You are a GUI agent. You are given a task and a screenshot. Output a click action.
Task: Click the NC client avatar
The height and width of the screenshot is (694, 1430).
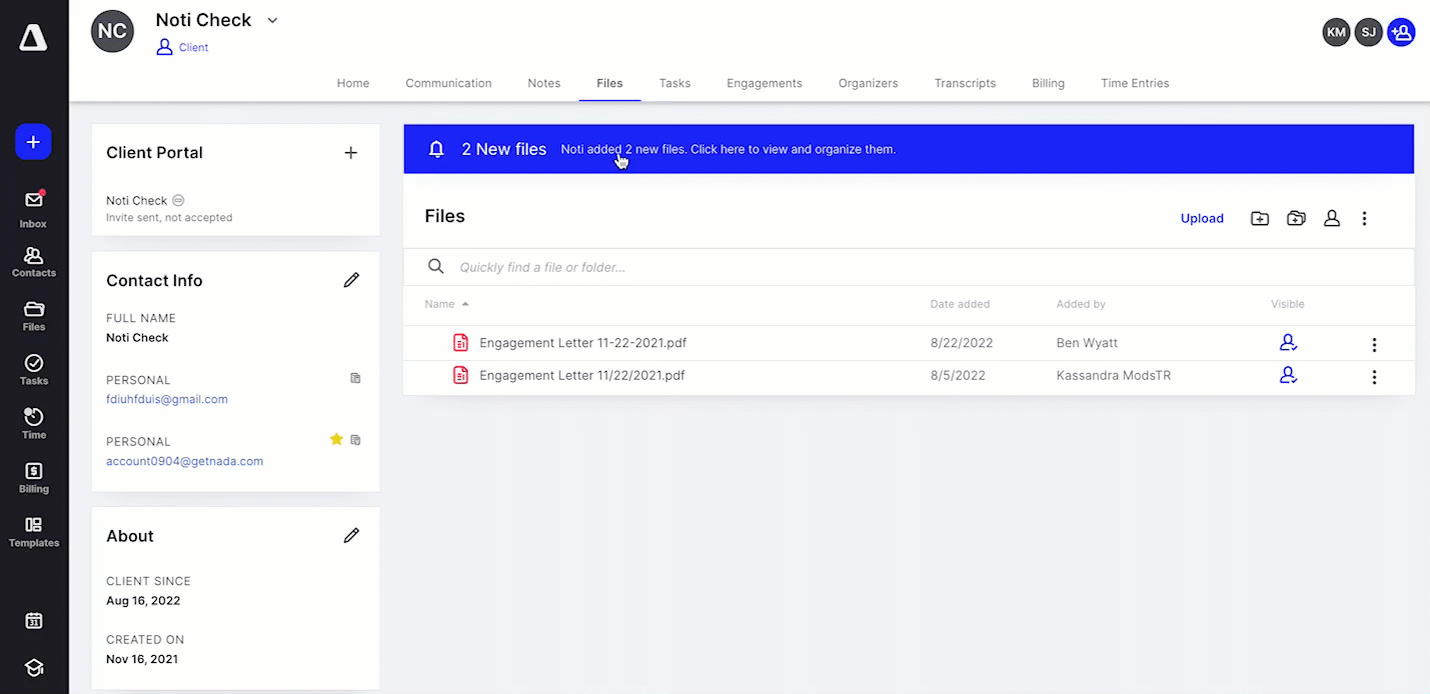coord(112,31)
